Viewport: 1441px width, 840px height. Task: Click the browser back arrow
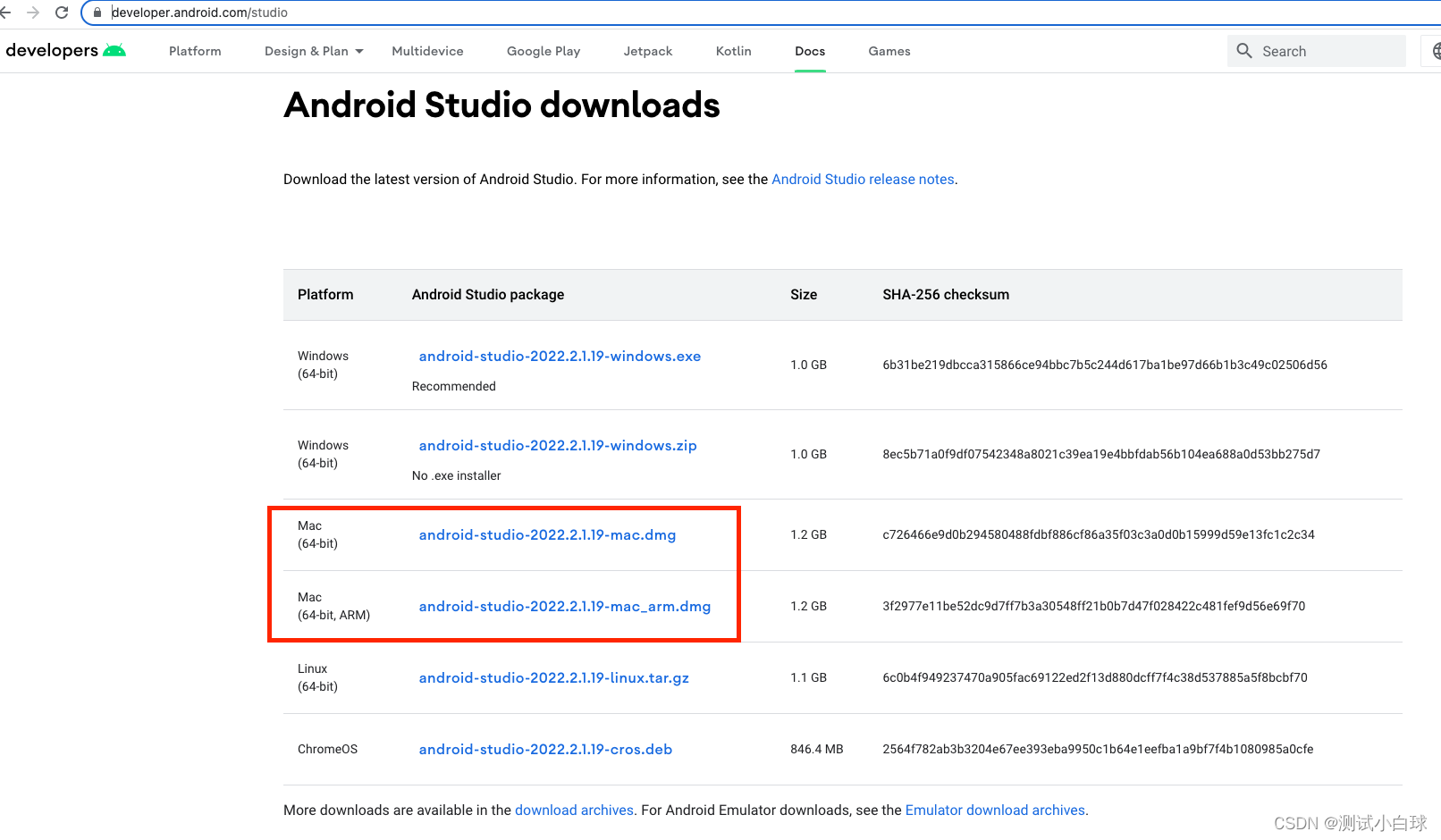pos(5,13)
